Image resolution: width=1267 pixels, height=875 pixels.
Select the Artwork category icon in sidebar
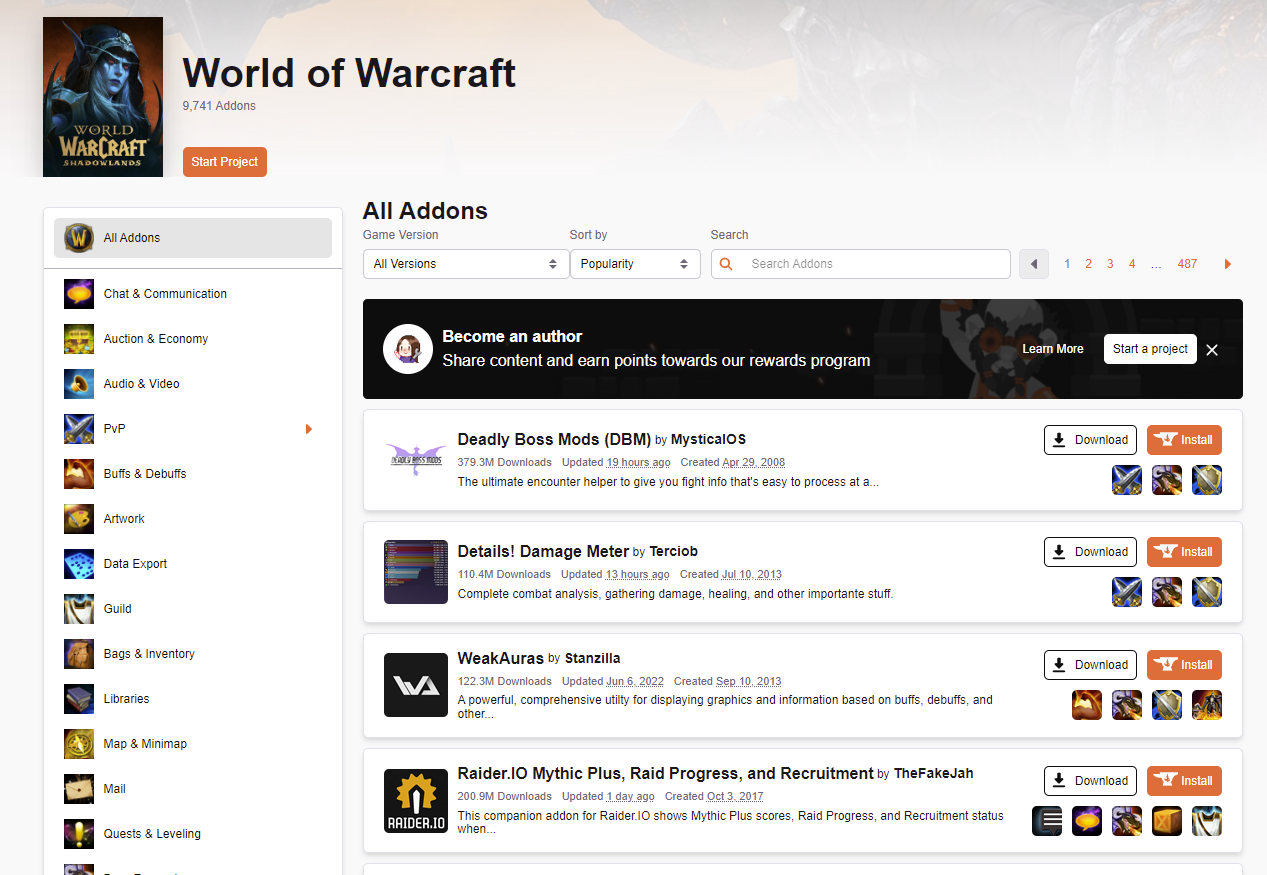[79, 519]
